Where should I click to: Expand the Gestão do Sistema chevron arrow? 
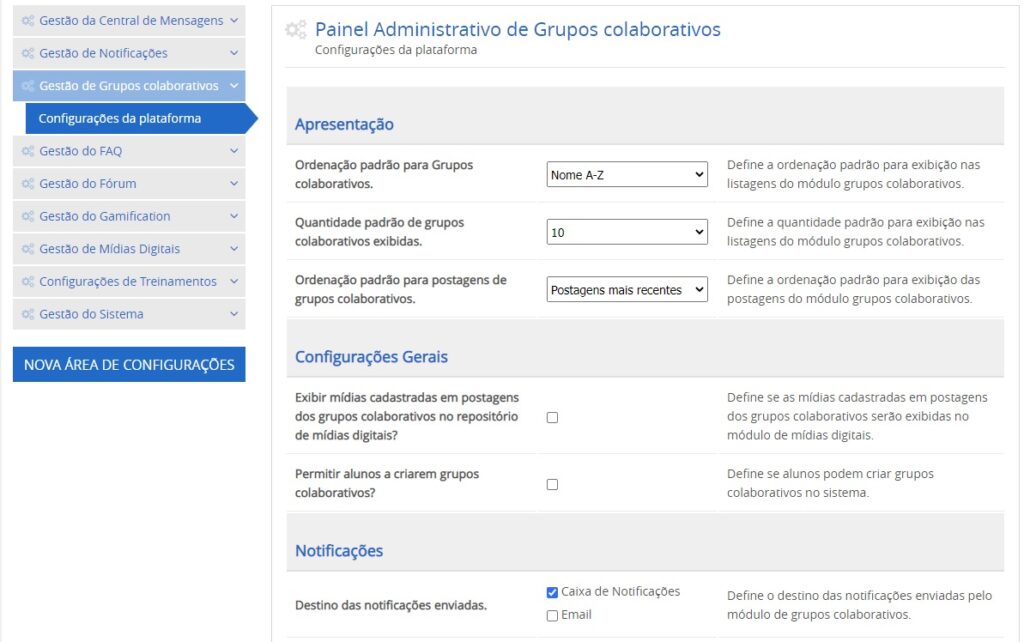click(233, 314)
